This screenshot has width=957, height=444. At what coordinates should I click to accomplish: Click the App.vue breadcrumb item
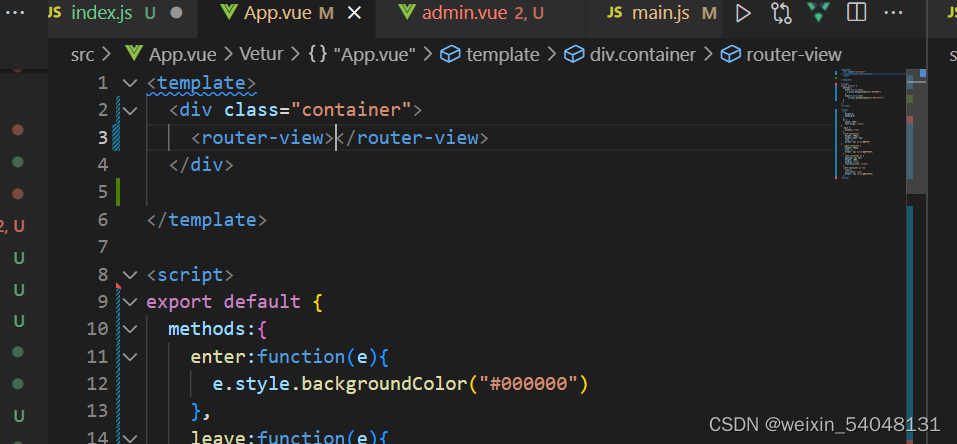(x=182, y=54)
